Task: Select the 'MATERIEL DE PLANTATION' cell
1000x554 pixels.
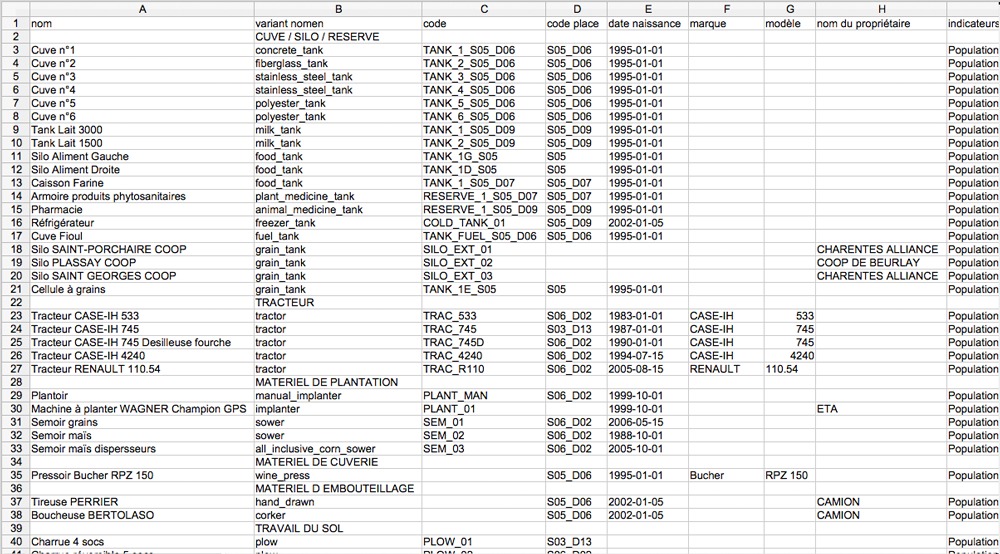Action: point(337,383)
